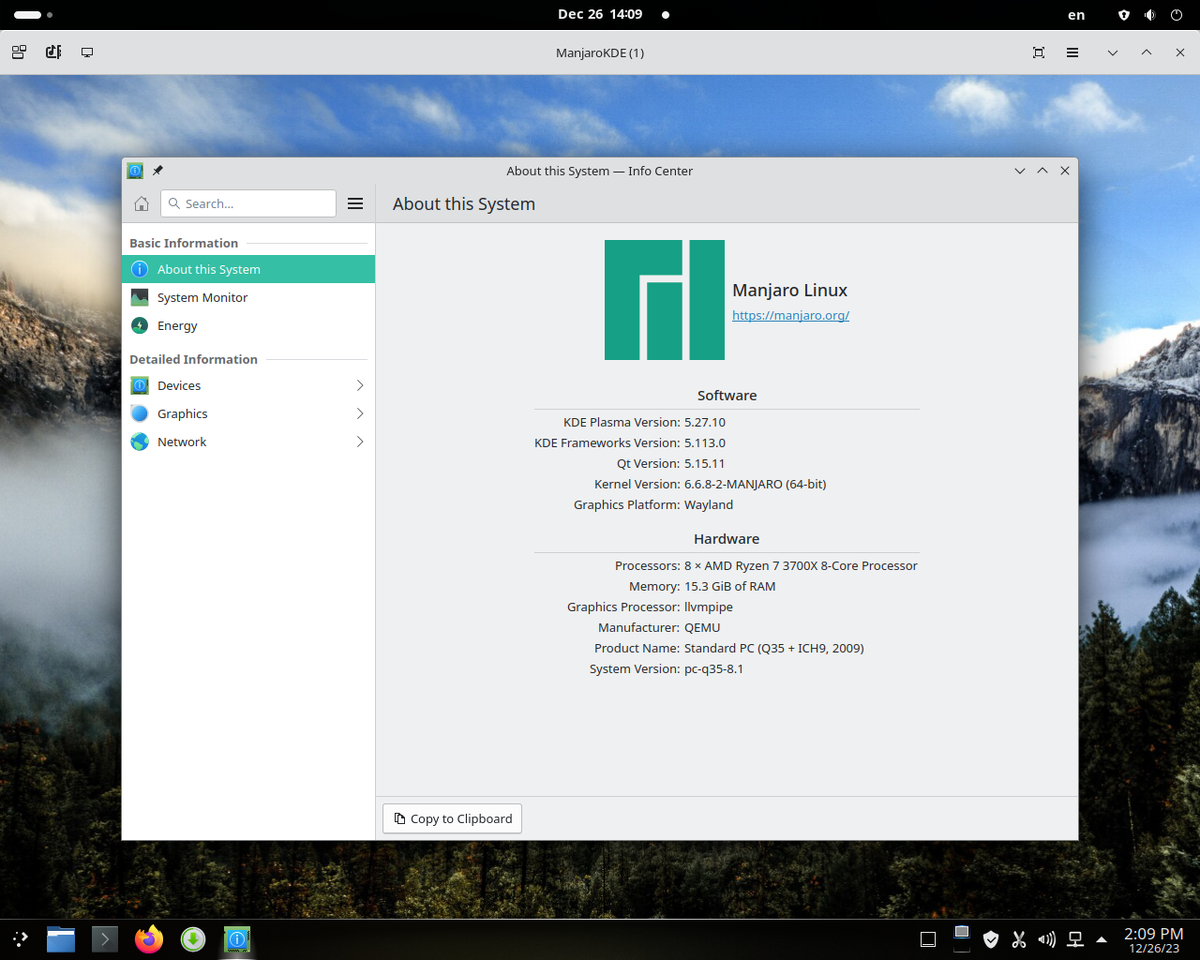
Task: Launch the file manager from the taskbar
Action: [61, 939]
